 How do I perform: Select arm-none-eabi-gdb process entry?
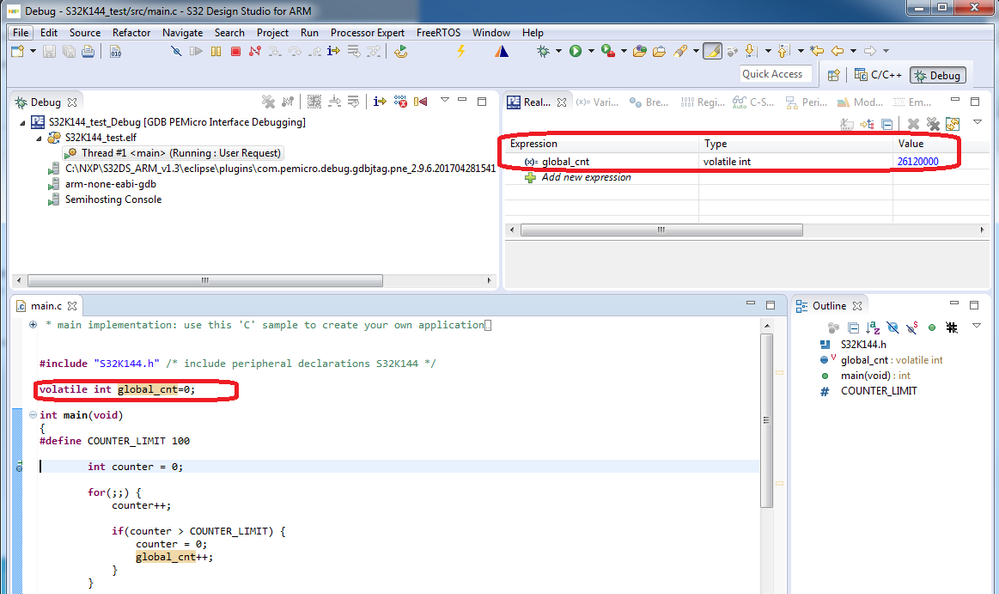103,184
